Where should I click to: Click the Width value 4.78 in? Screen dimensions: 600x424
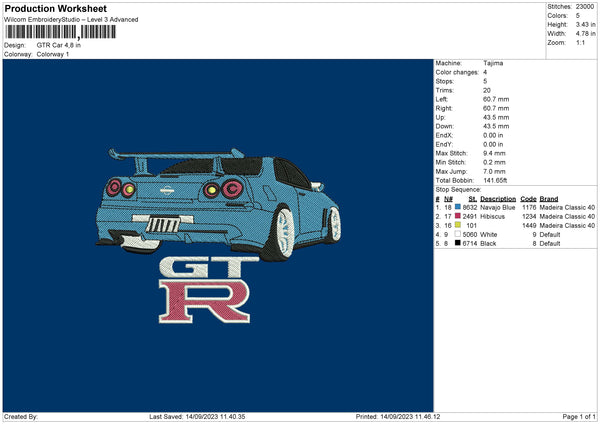(x=585, y=34)
